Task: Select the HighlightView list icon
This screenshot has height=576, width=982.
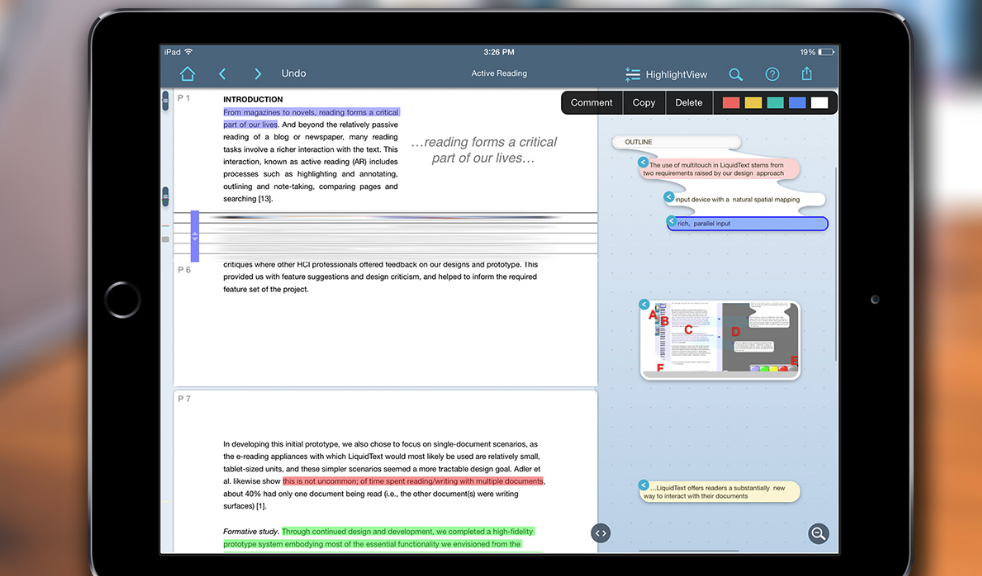Action: [x=632, y=73]
